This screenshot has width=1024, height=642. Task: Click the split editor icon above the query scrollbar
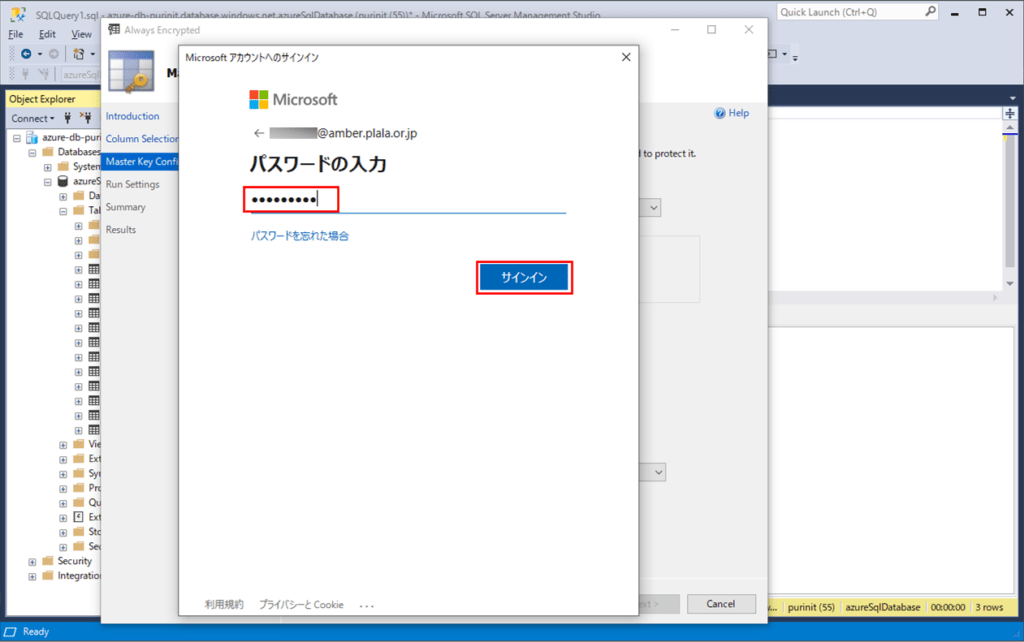pyautogui.click(x=1010, y=113)
